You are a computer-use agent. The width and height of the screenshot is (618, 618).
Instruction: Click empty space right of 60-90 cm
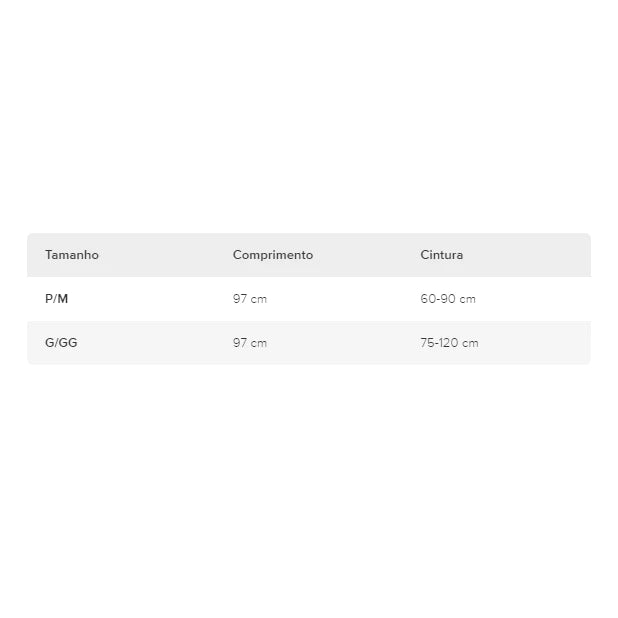[535, 299]
